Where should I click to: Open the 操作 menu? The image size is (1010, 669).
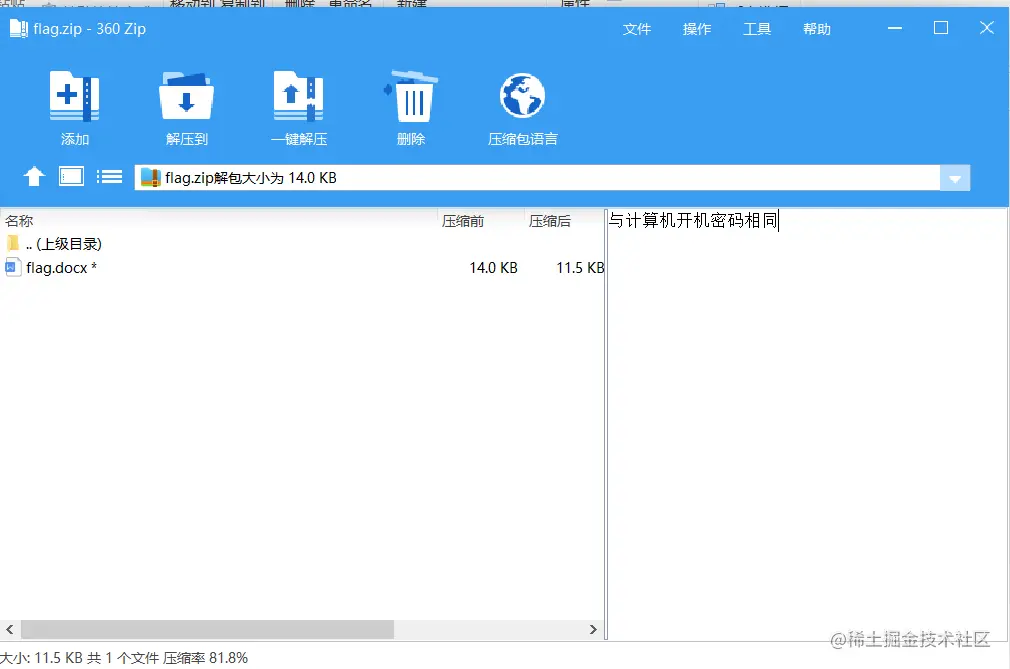point(696,29)
